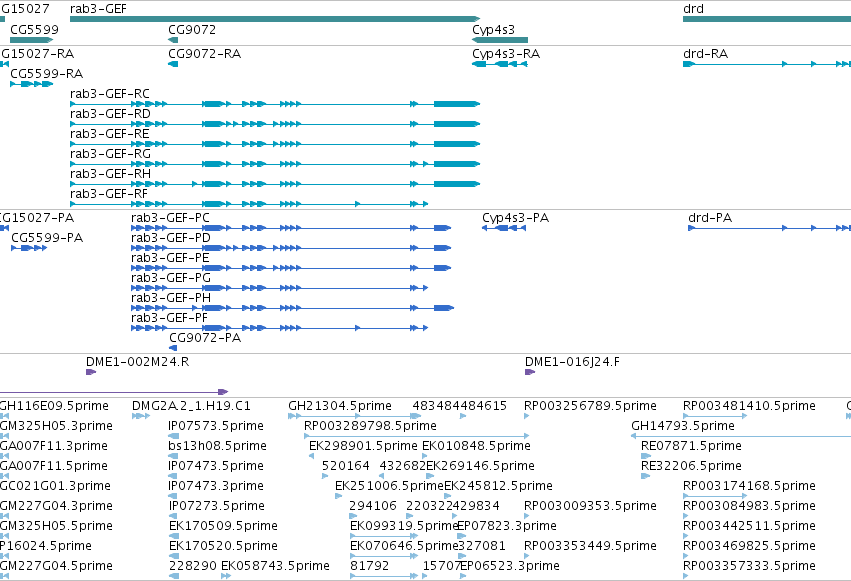Click the Cyp4s3-RA transcript

pyautogui.click(x=500, y=64)
